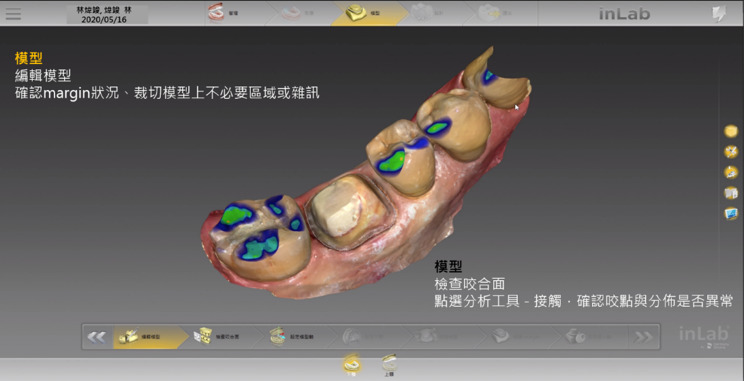Image resolution: width=744 pixels, height=381 pixels.
Task: Click the first round yellow side-panel icon
Action: [x=731, y=131]
